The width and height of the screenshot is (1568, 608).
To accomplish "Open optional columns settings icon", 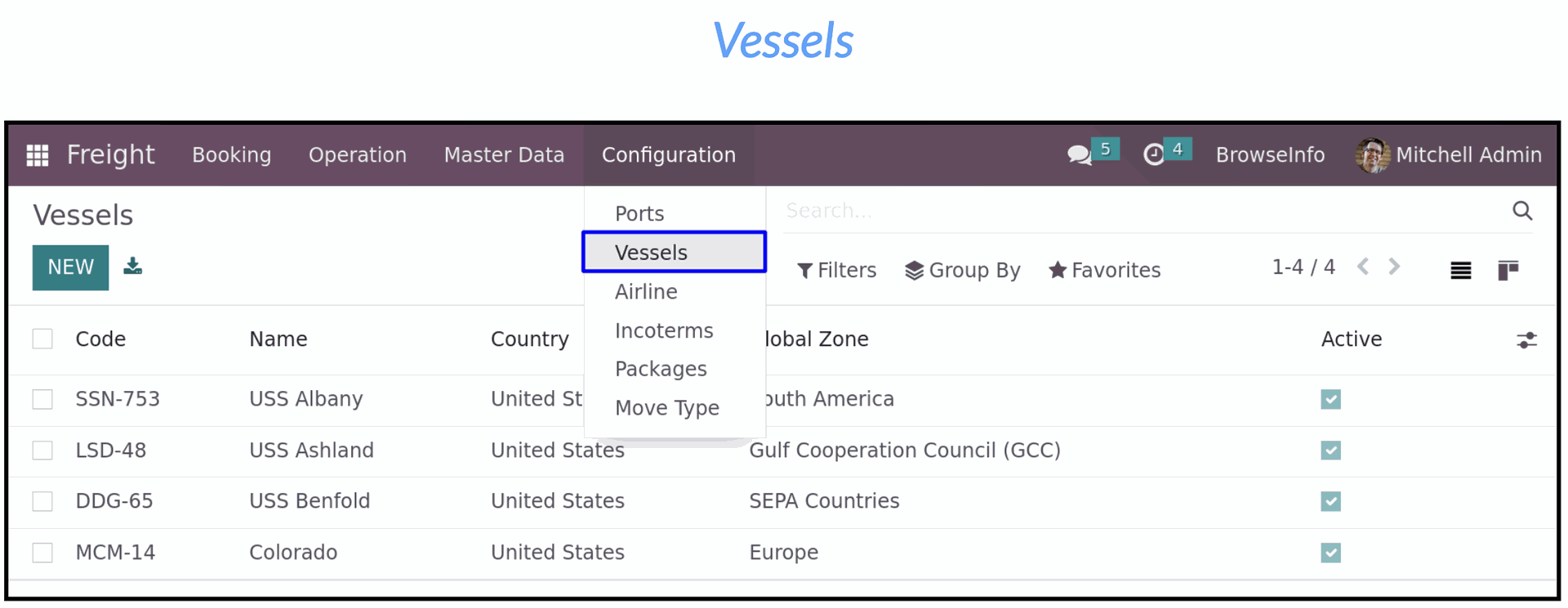I will point(1526,340).
